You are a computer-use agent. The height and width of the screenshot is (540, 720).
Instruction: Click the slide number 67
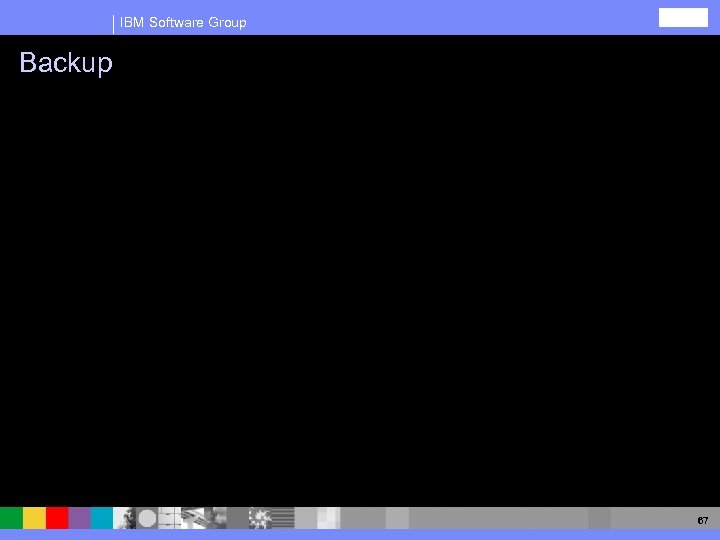703,520
